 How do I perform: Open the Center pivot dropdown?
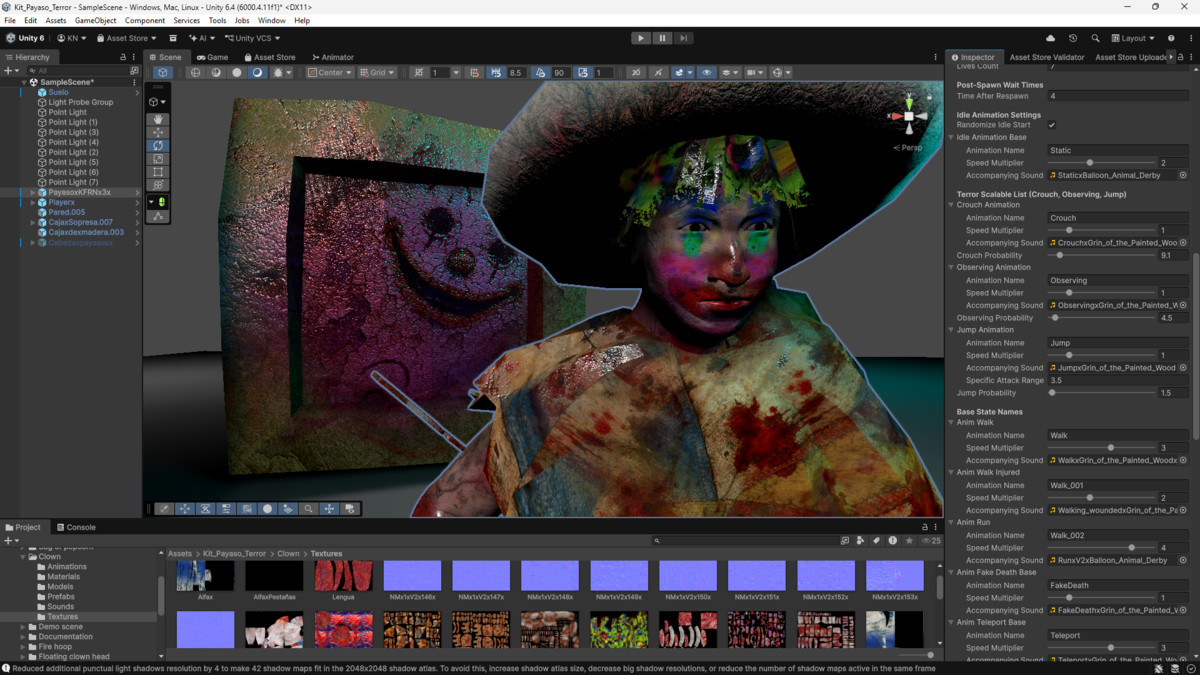[x=330, y=72]
